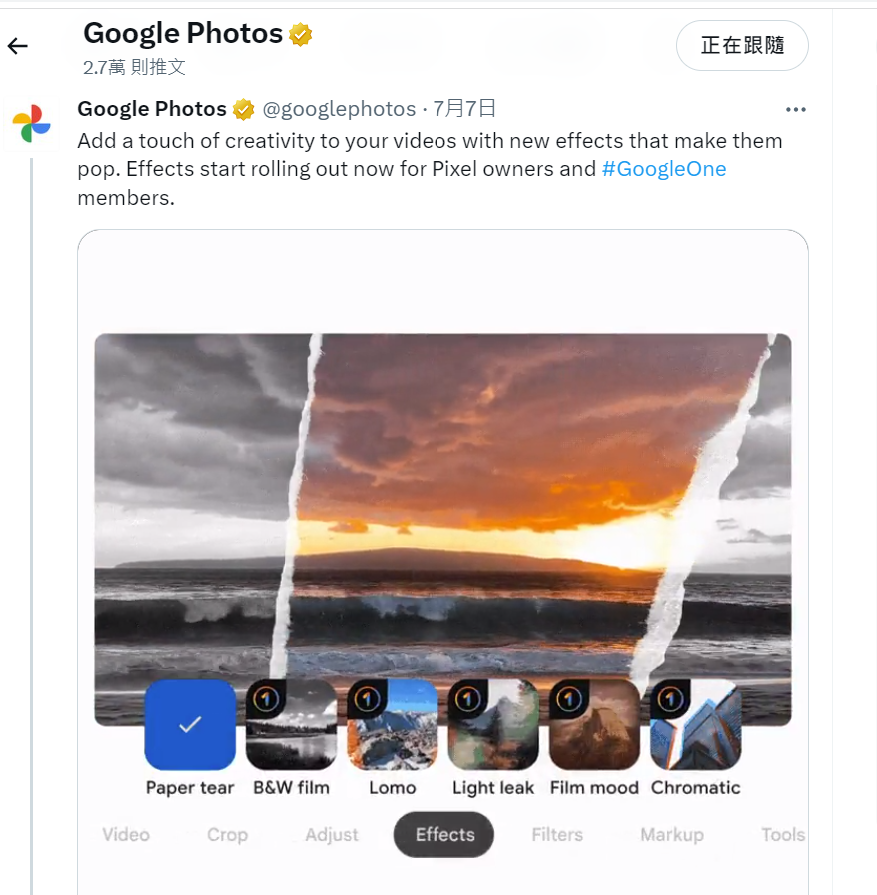
Task: Switch to the Filters tab
Action: (557, 834)
